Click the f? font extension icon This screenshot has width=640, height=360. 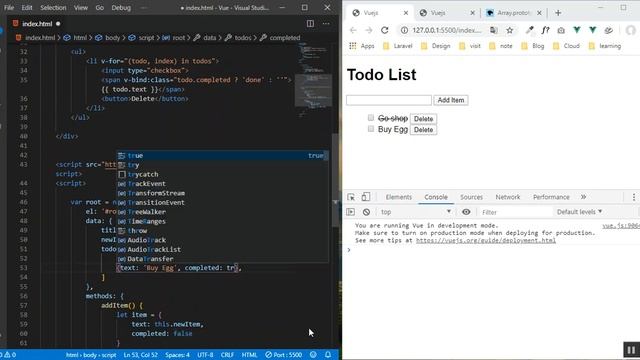tap(545, 30)
